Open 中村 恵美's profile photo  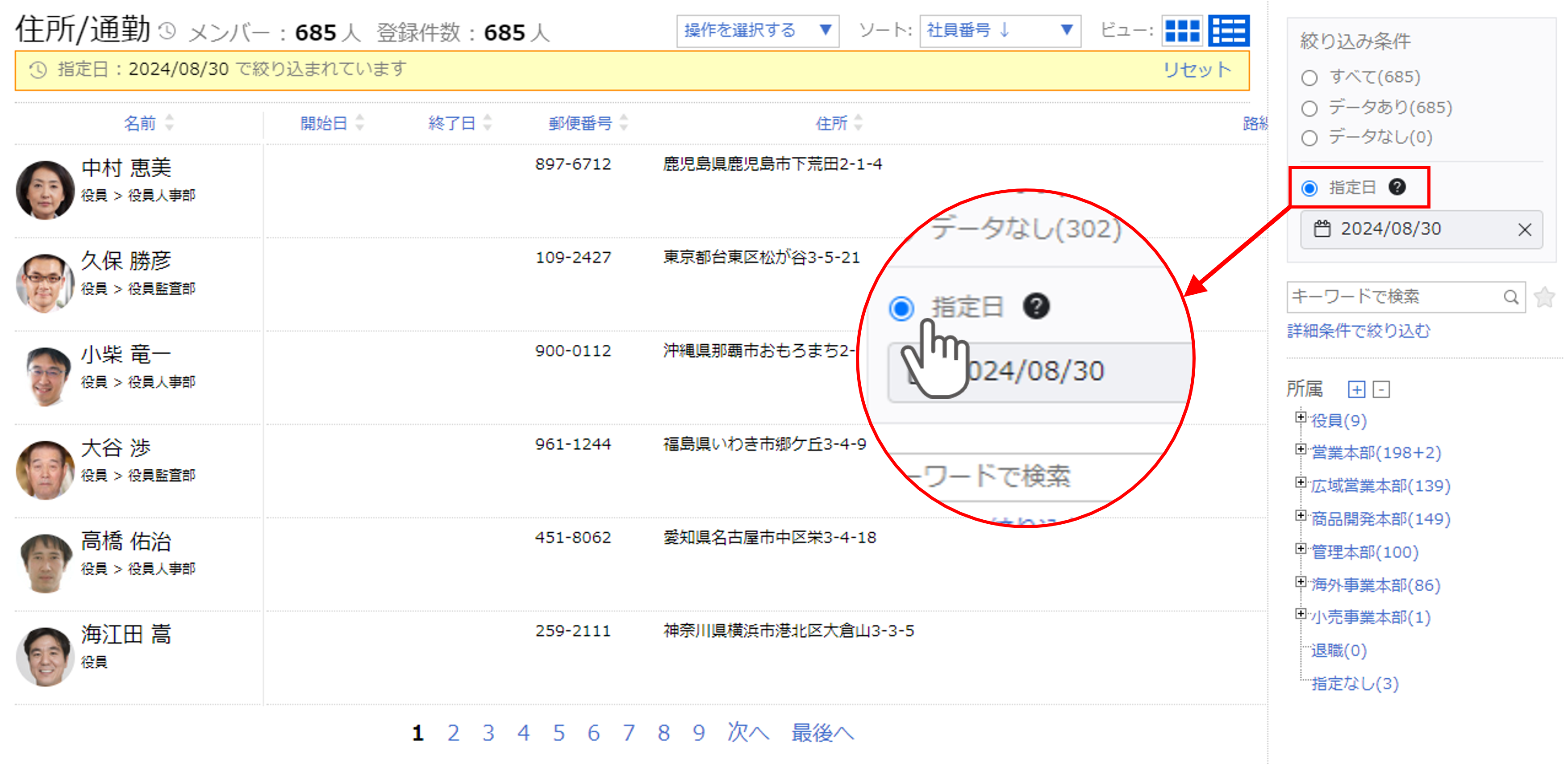pos(45,191)
